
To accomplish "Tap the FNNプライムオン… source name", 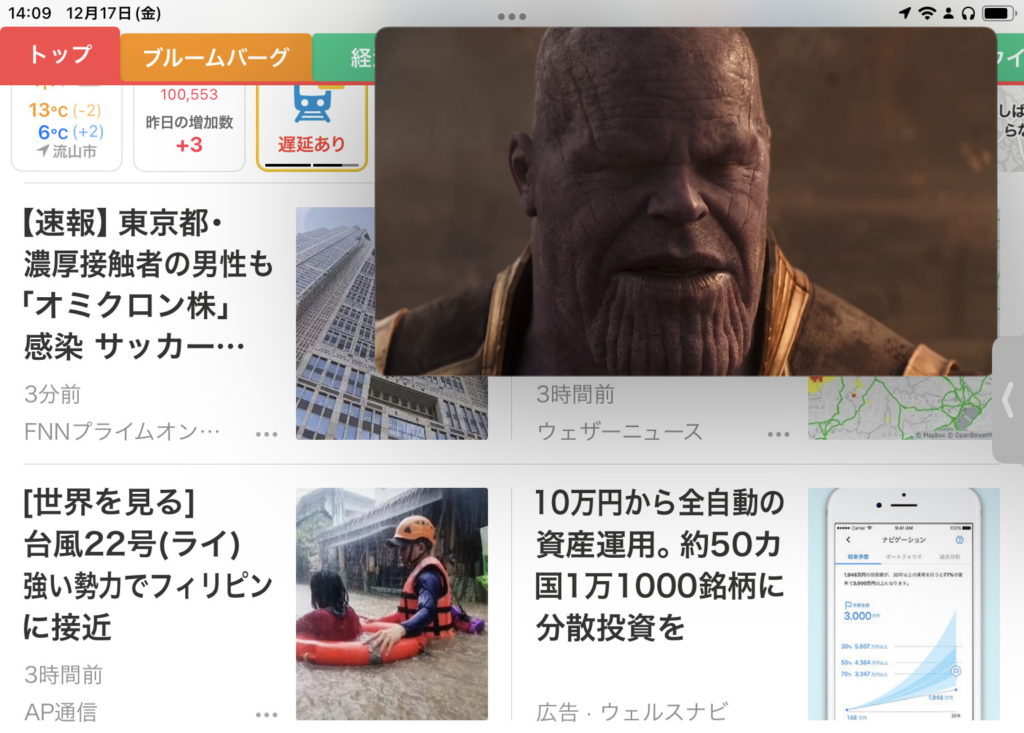I will click(122, 431).
